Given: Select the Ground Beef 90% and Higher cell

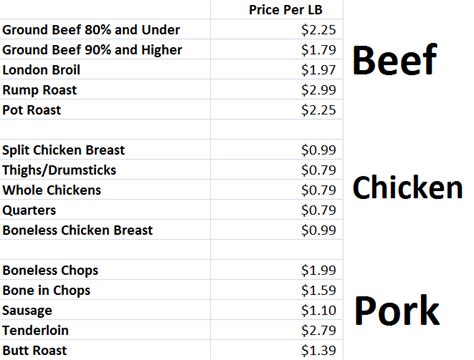Looking at the screenshot, I should tap(105, 50).
